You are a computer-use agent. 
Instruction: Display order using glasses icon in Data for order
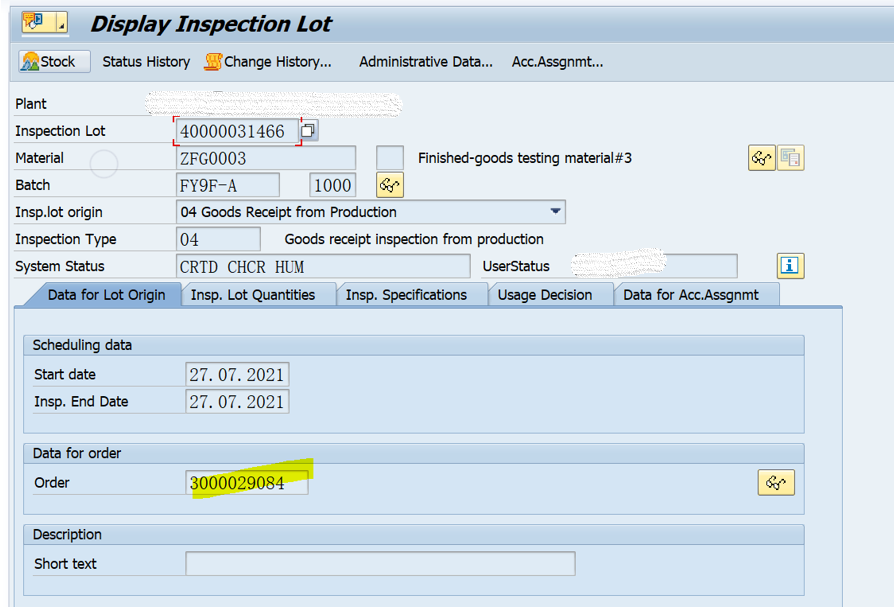[x=776, y=483]
